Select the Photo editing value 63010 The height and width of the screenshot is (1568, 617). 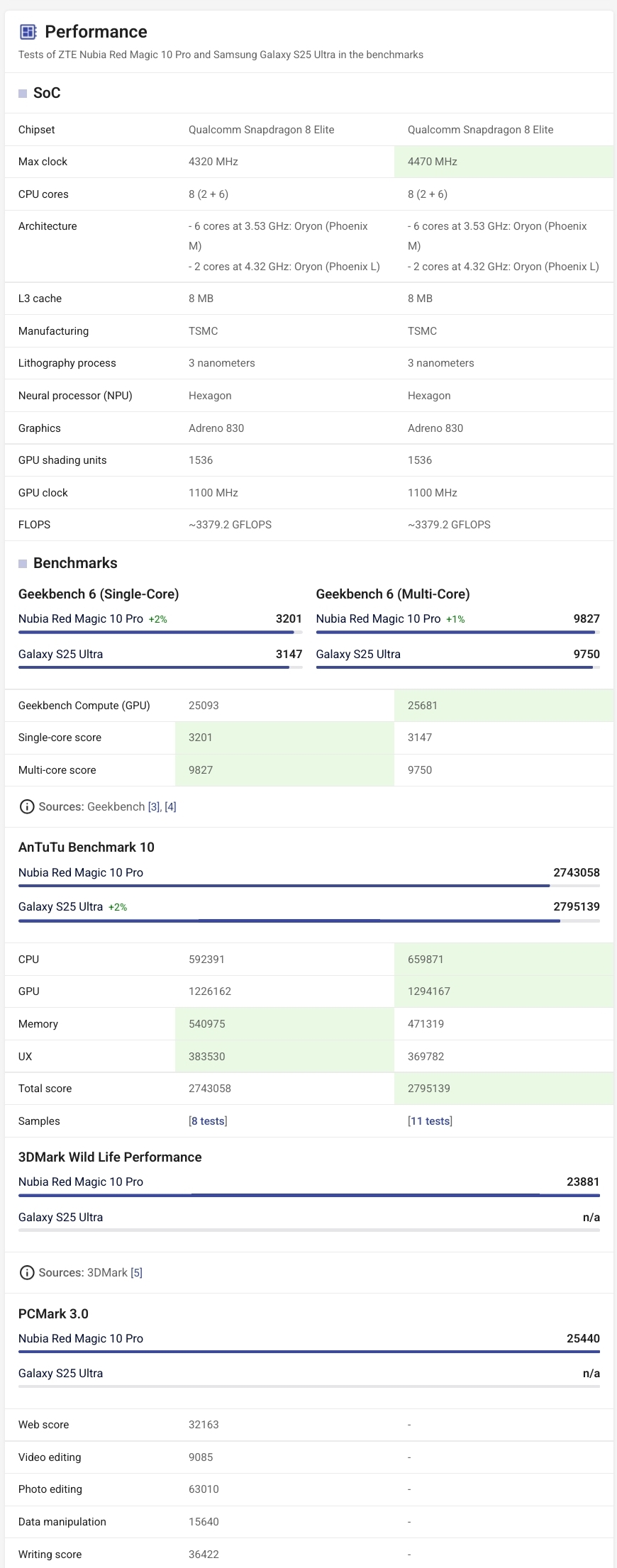click(204, 1489)
